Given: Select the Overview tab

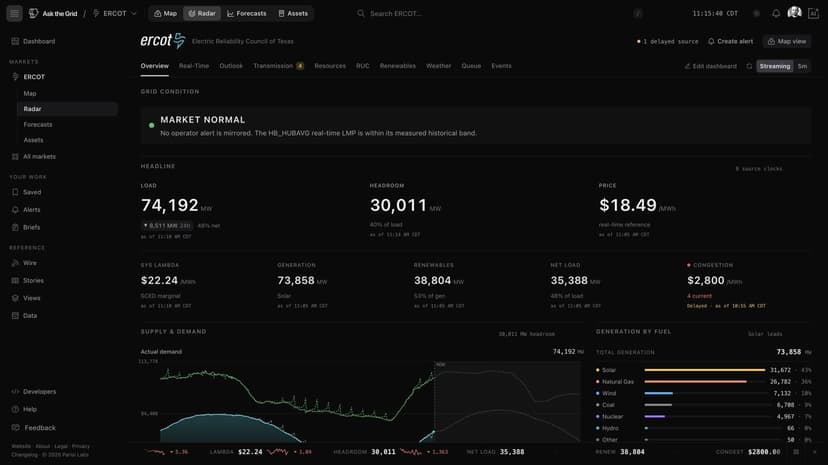Looking at the screenshot, I should tap(155, 66).
